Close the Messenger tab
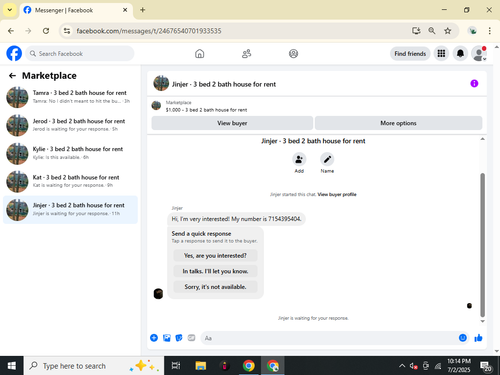The width and height of the screenshot is (500, 375). (125, 10)
